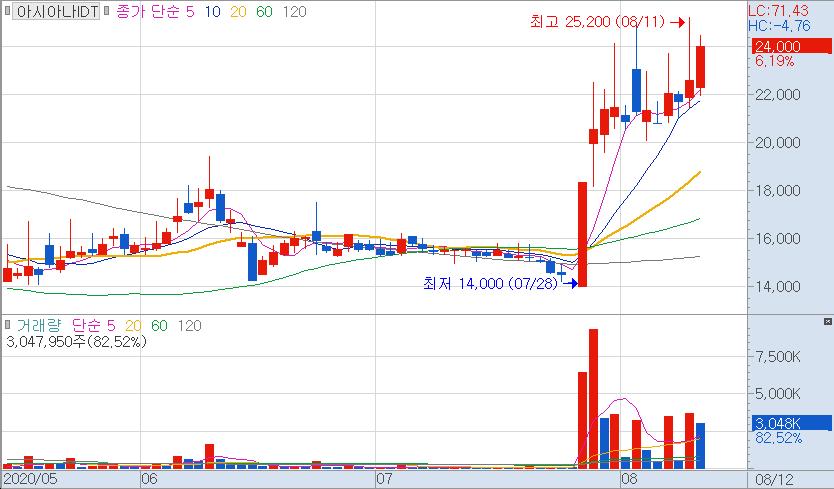
Task: Click the 14,000 price axis label
Action: pos(778,286)
